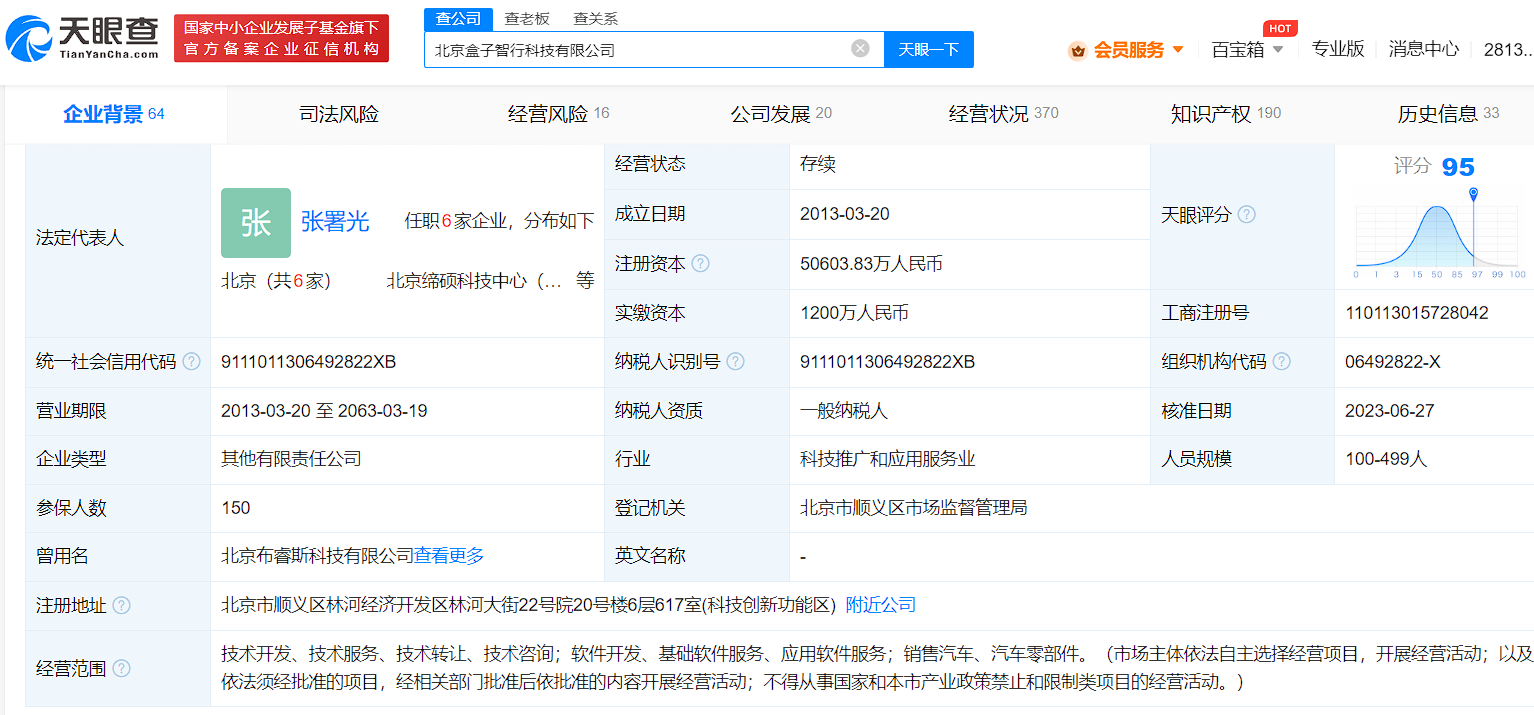The image size is (1534, 715).
Task: Switch to the 经营风险 tab
Action: pyautogui.click(x=558, y=114)
